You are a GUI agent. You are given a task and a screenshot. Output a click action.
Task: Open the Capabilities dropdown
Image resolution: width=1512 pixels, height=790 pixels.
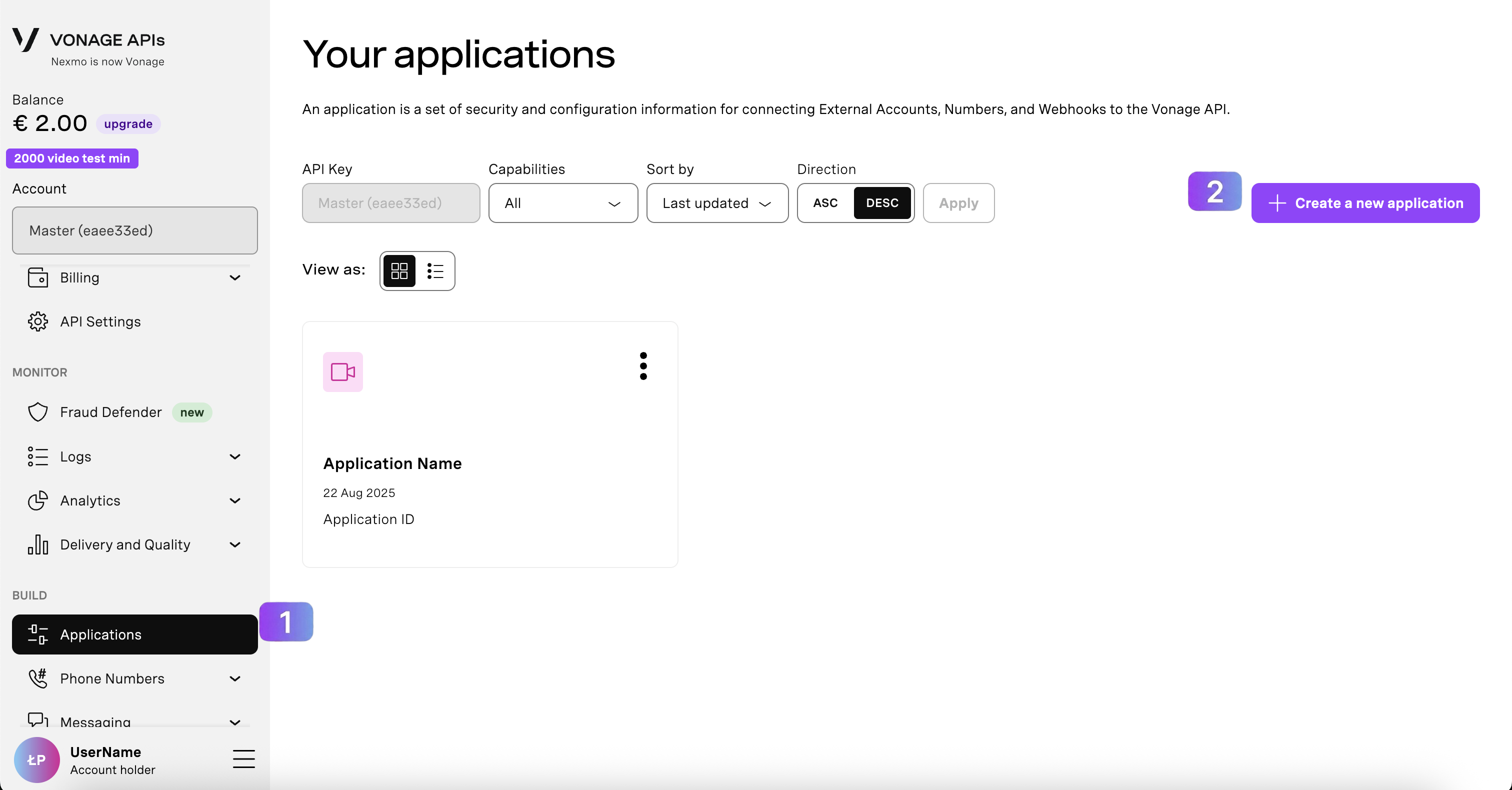562,203
